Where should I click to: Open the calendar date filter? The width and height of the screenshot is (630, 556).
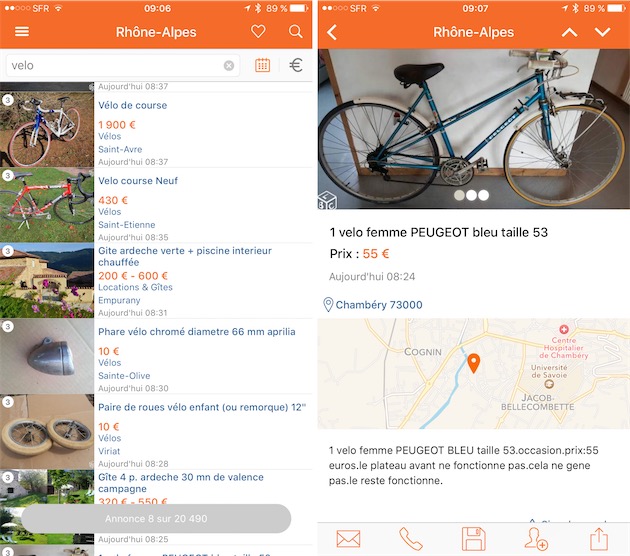[x=262, y=65]
